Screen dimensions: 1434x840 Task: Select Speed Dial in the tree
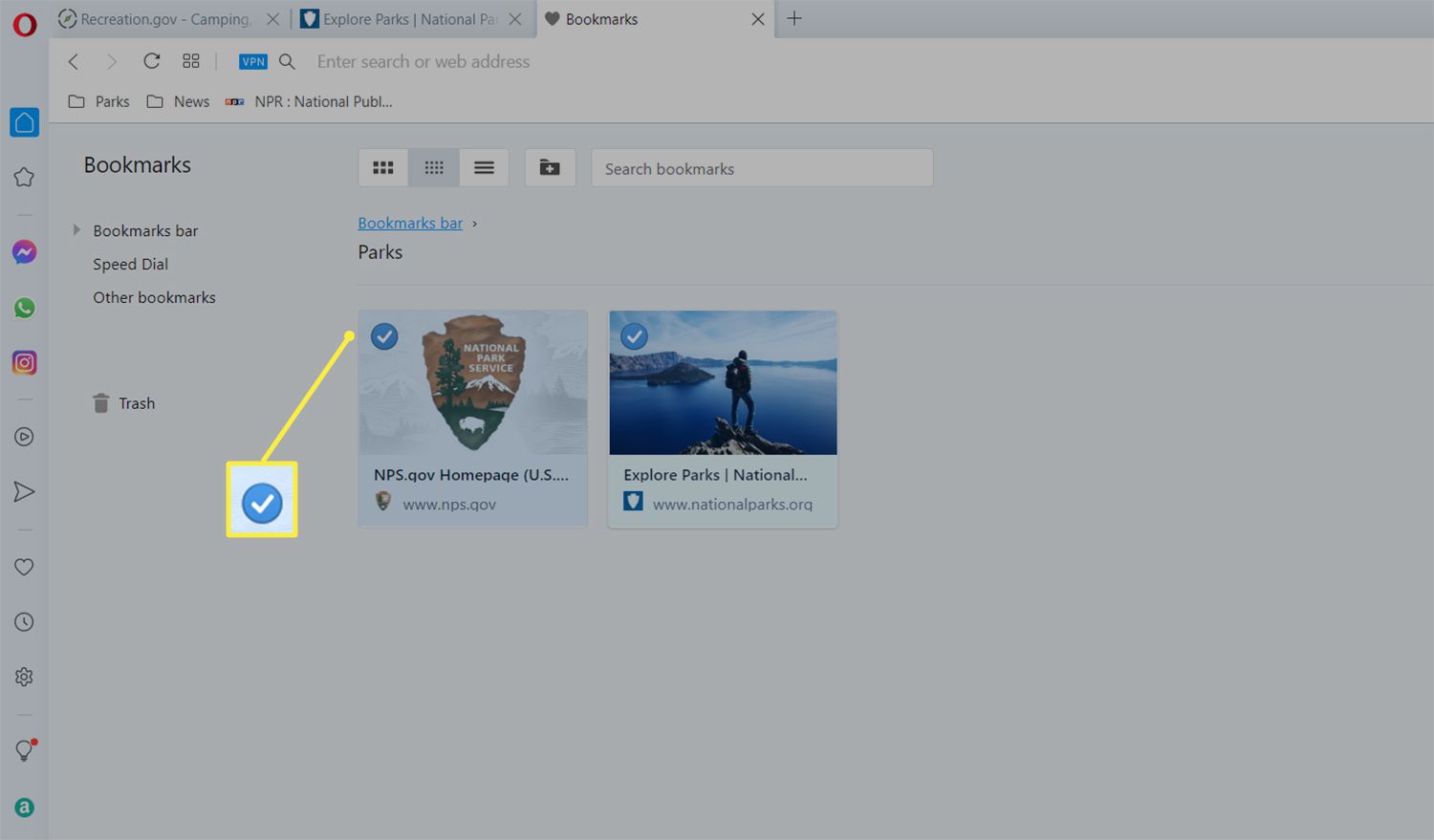(x=130, y=264)
